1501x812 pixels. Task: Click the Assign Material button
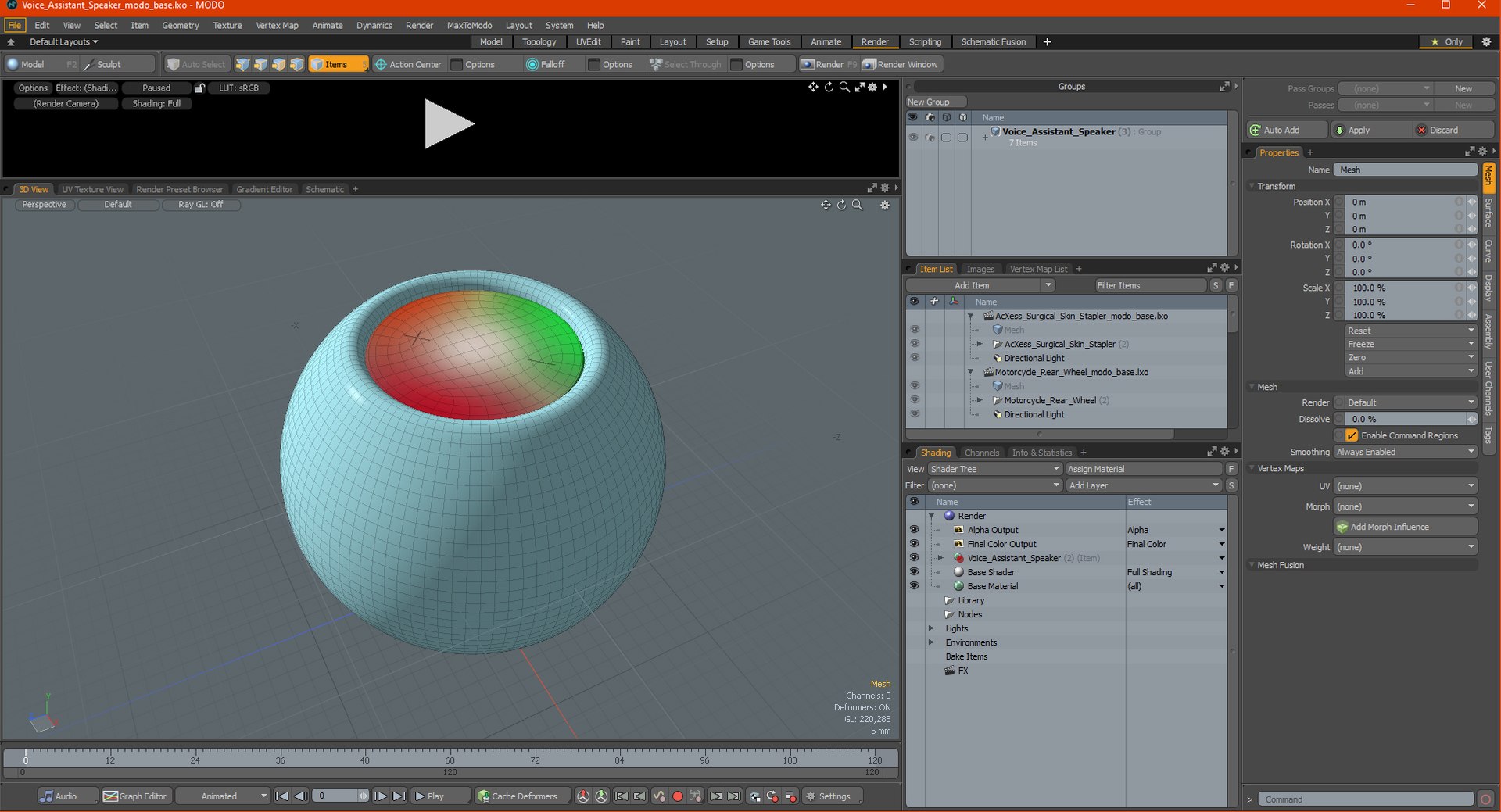1144,469
